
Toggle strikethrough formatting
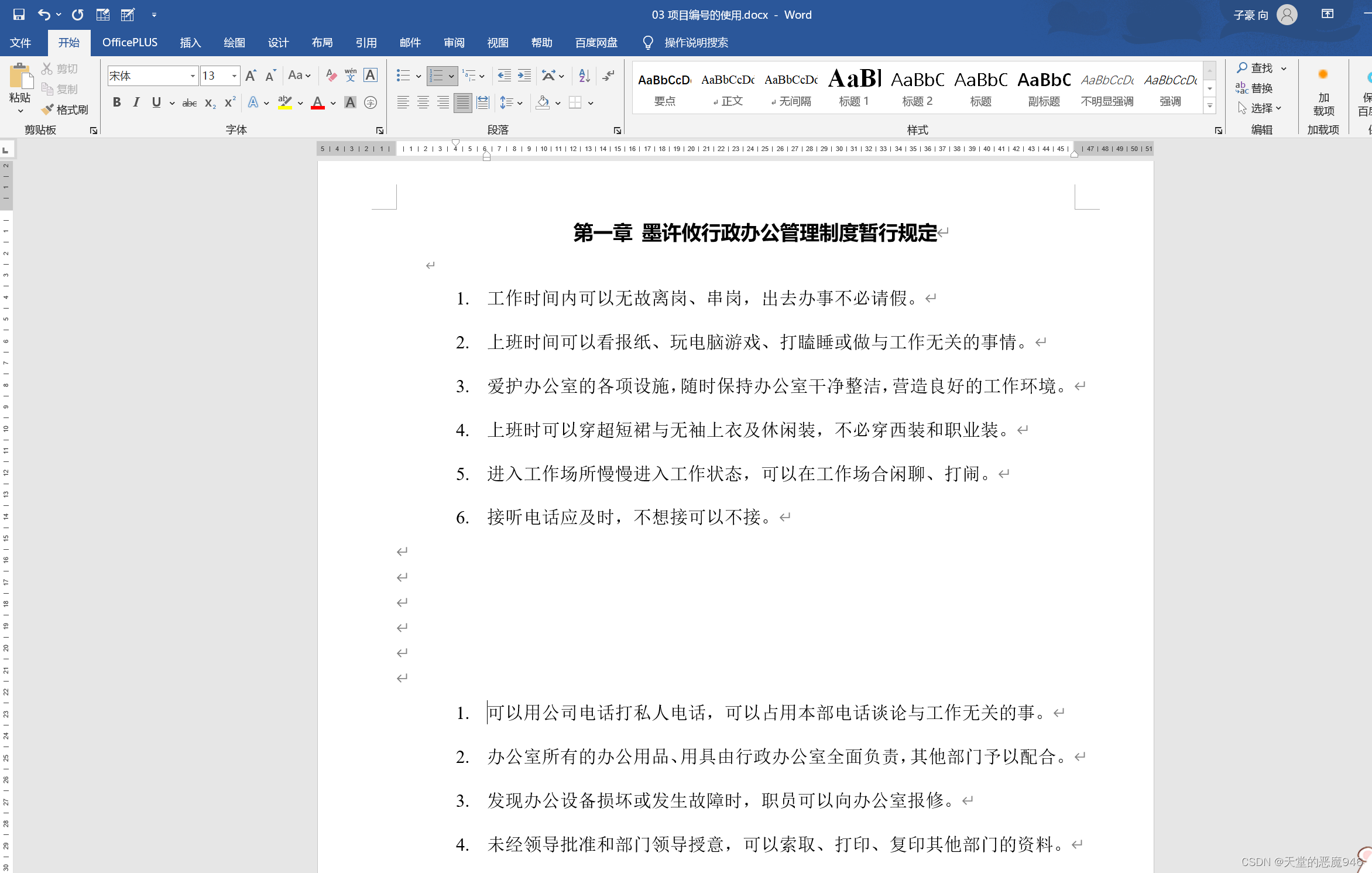point(189,103)
